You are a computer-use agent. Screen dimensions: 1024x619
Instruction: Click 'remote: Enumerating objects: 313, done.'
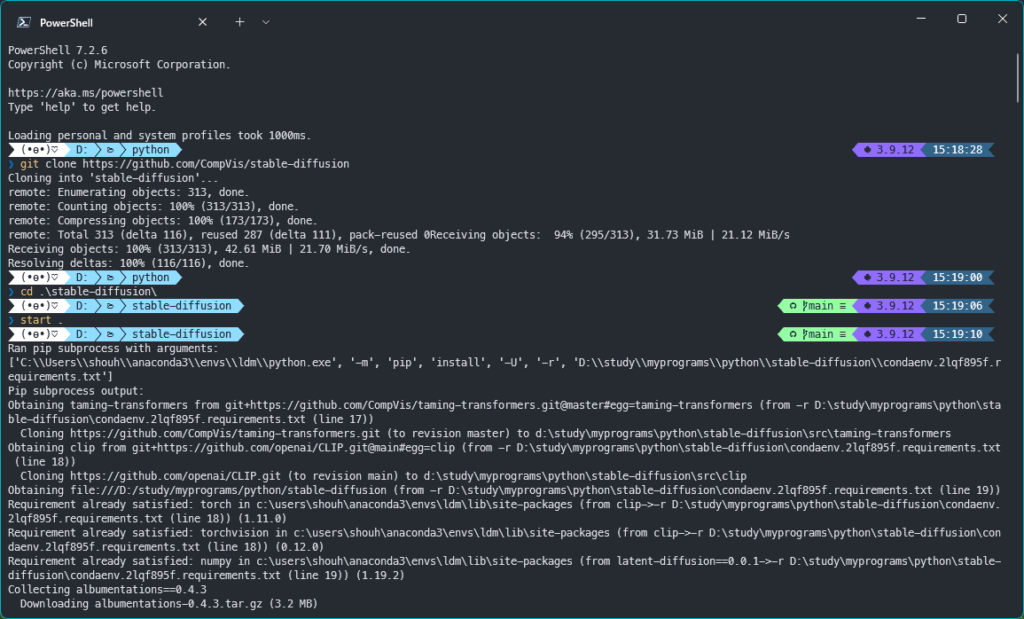pyautogui.click(x=129, y=193)
